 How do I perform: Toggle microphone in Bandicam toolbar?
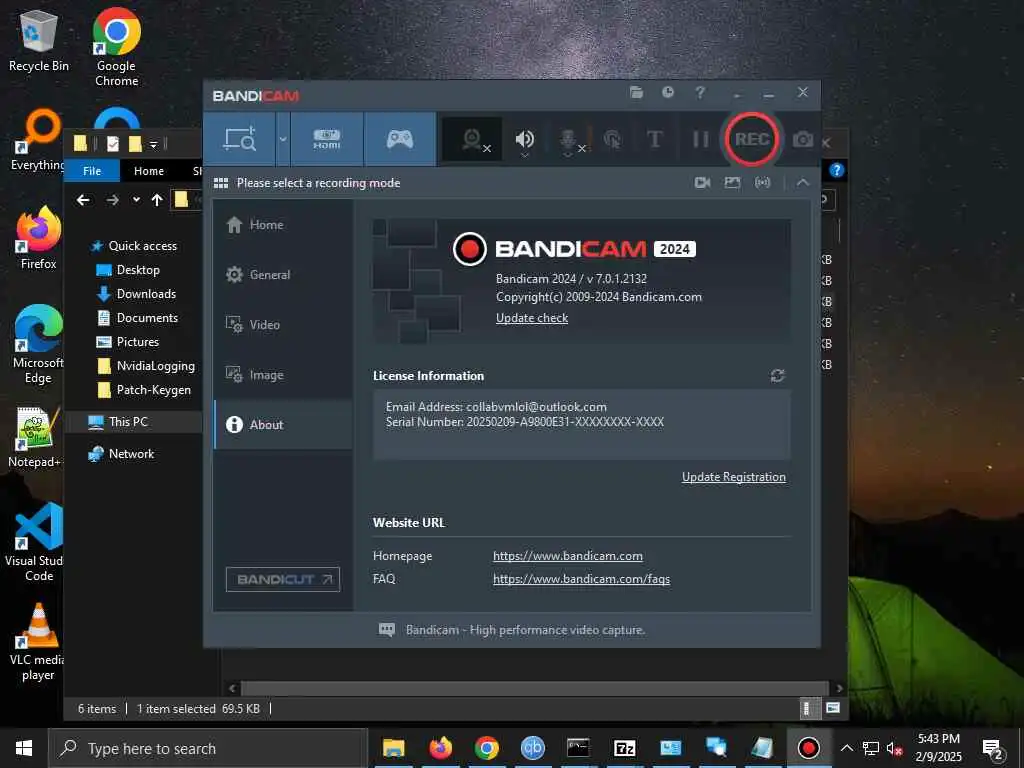tap(569, 140)
